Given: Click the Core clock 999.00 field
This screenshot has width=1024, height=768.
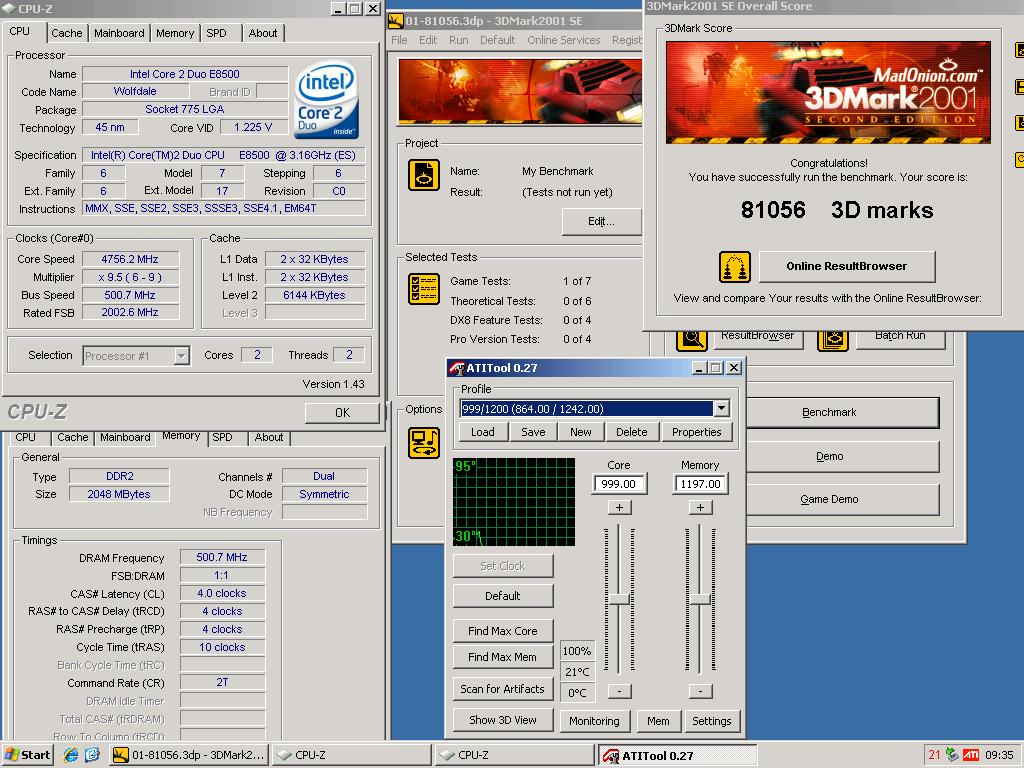Looking at the screenshot, I should click(618, 484).
